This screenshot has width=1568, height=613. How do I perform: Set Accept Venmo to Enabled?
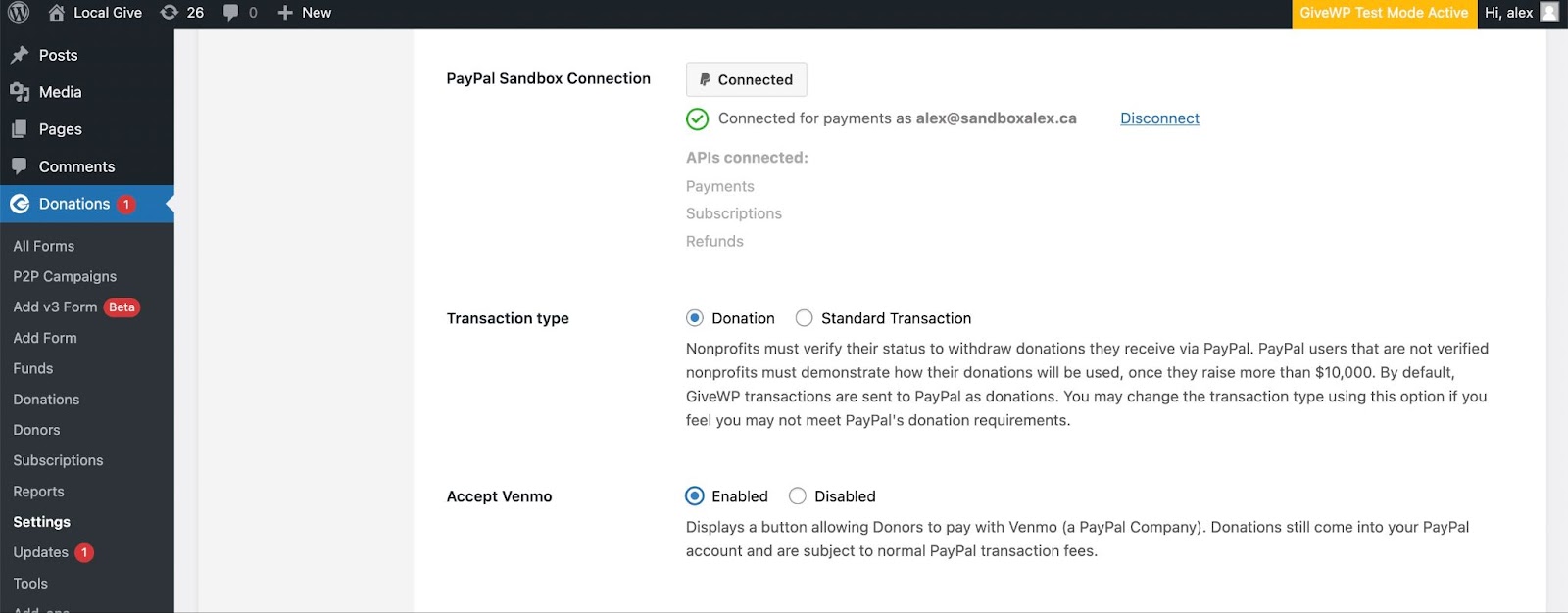point(695,496)
